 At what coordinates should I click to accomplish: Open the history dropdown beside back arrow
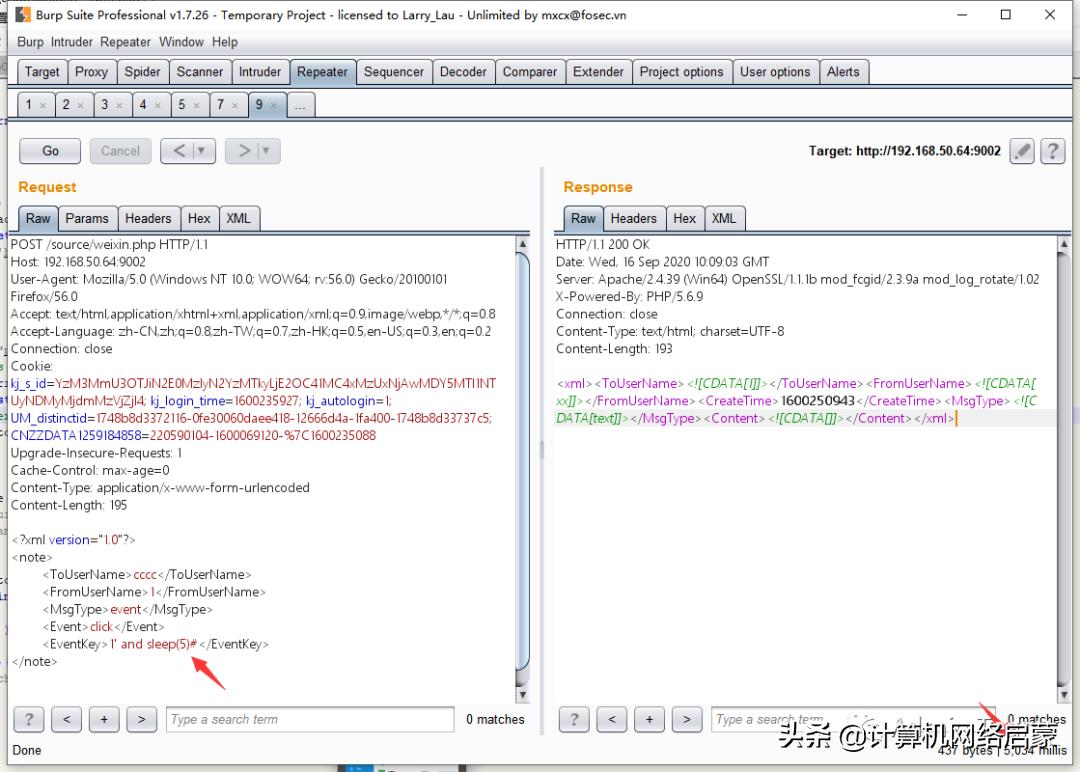click(x=202, y=151)
